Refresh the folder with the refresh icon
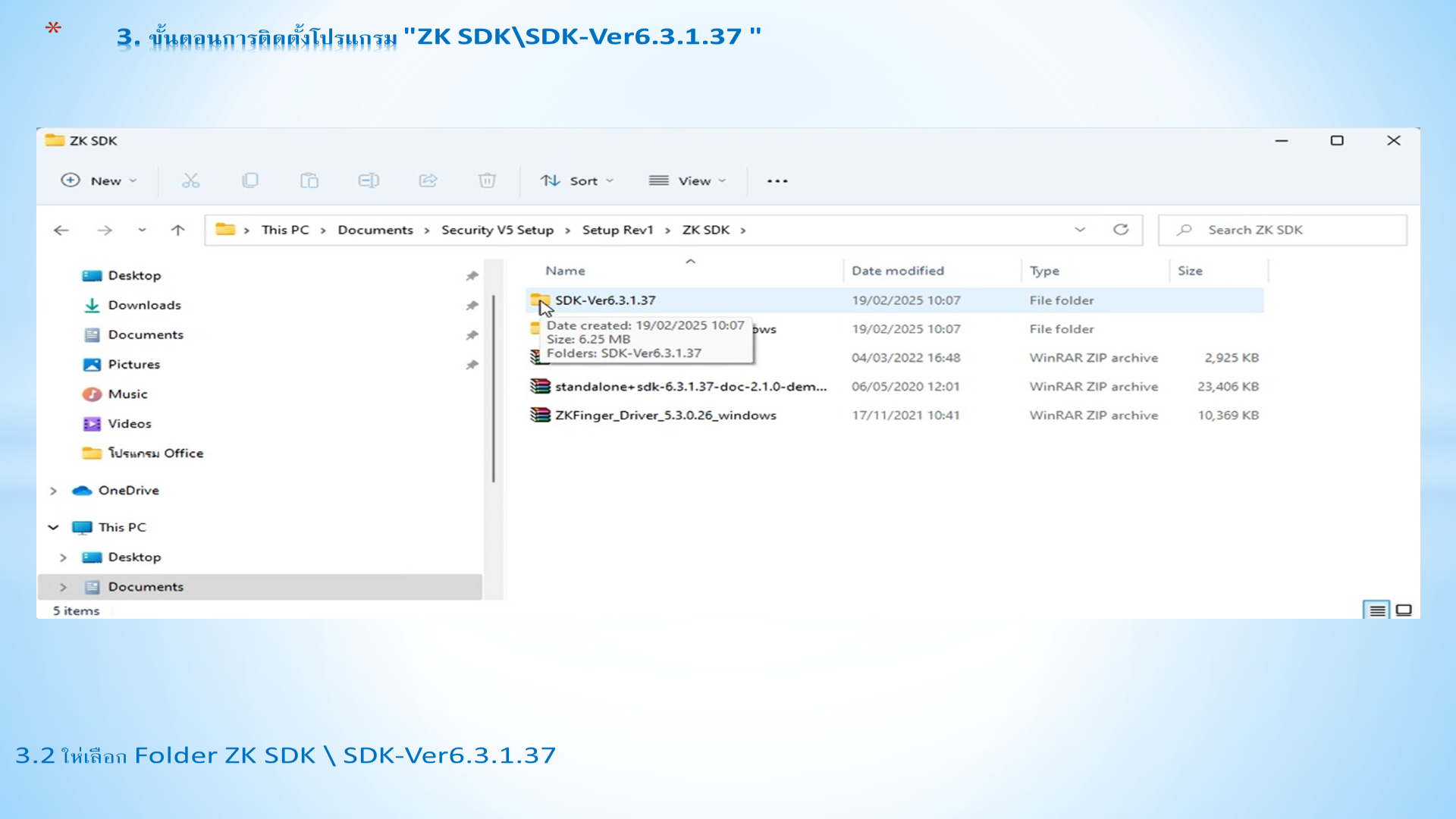The image size is (1456, 819). (x=1121, y=230)
